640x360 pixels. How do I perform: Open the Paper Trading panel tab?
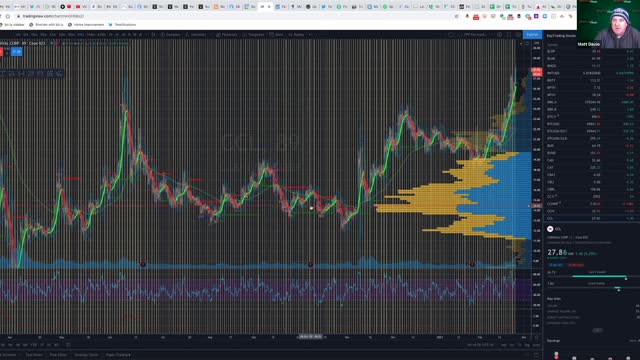[118, 355]
